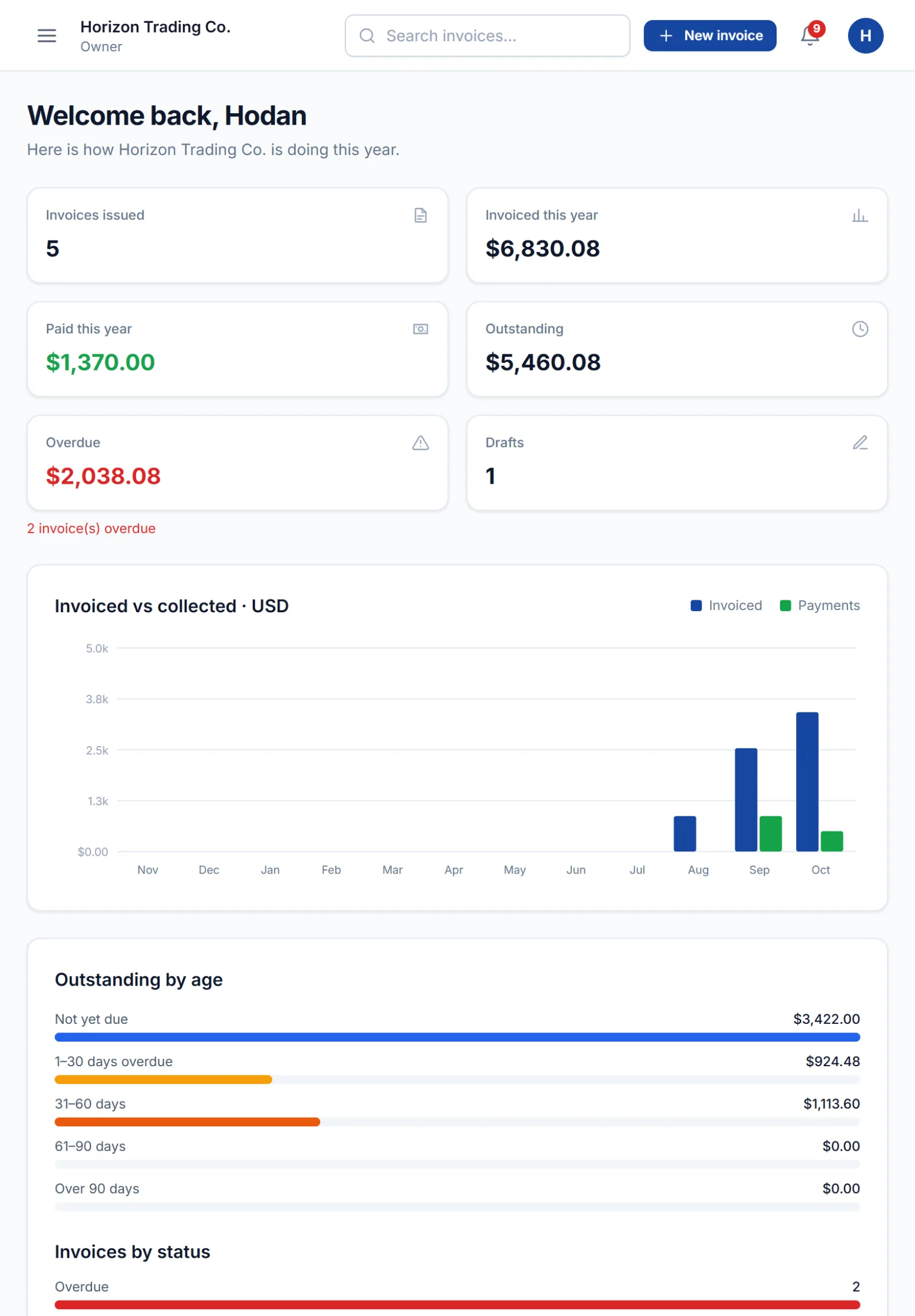Click the plus icon in New invoice button
The height and width of the screenshot is (1316, 915).
[x=666, y=35]
